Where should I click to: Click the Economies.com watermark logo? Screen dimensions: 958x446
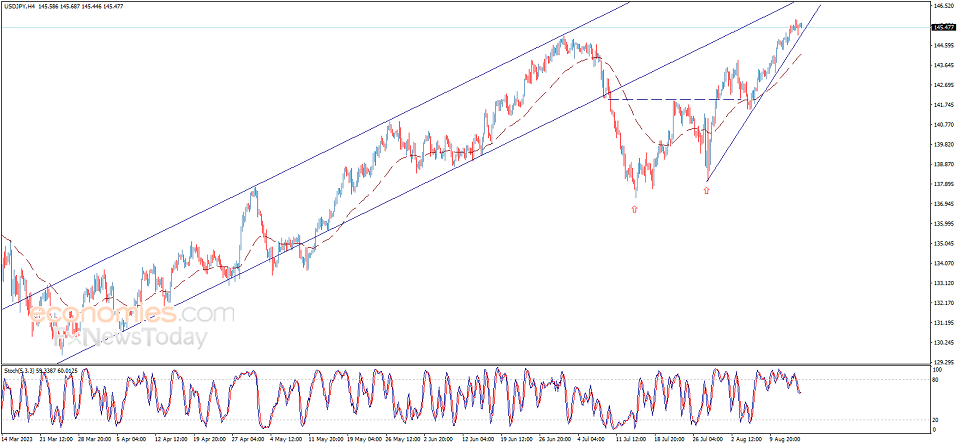[130, 315]
